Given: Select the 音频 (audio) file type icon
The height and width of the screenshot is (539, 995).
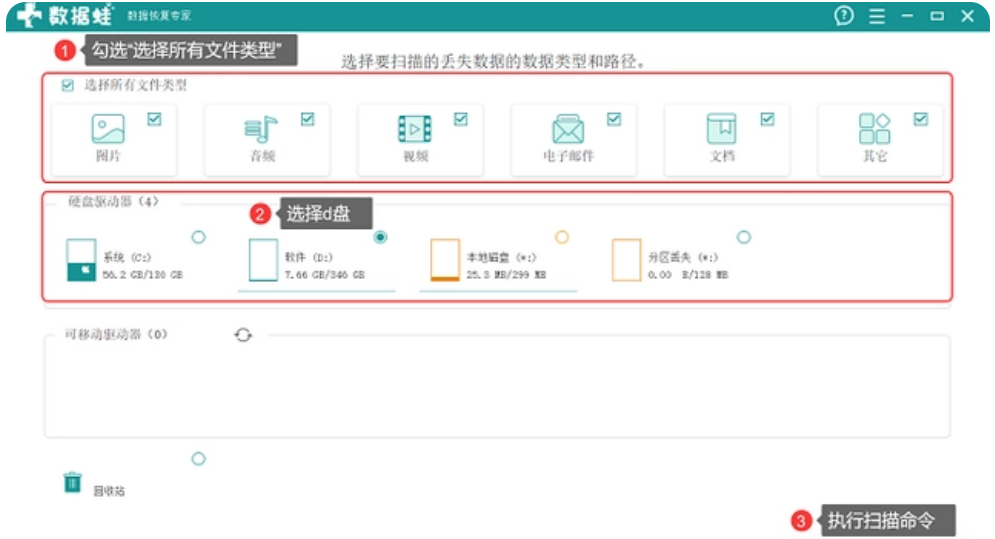Looking at the screenshot, I should 261,129.
